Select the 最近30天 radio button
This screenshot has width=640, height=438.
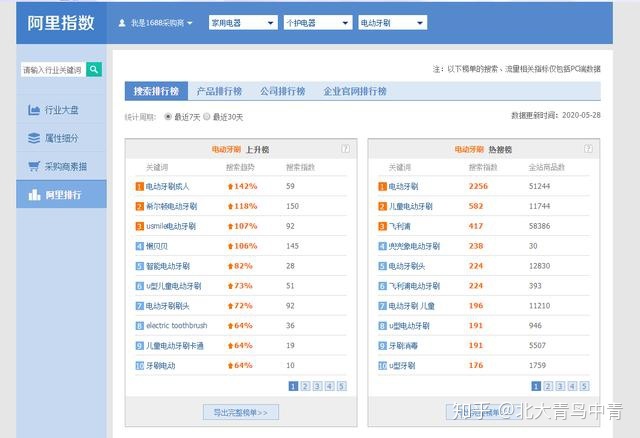click(x=207, y=117)
